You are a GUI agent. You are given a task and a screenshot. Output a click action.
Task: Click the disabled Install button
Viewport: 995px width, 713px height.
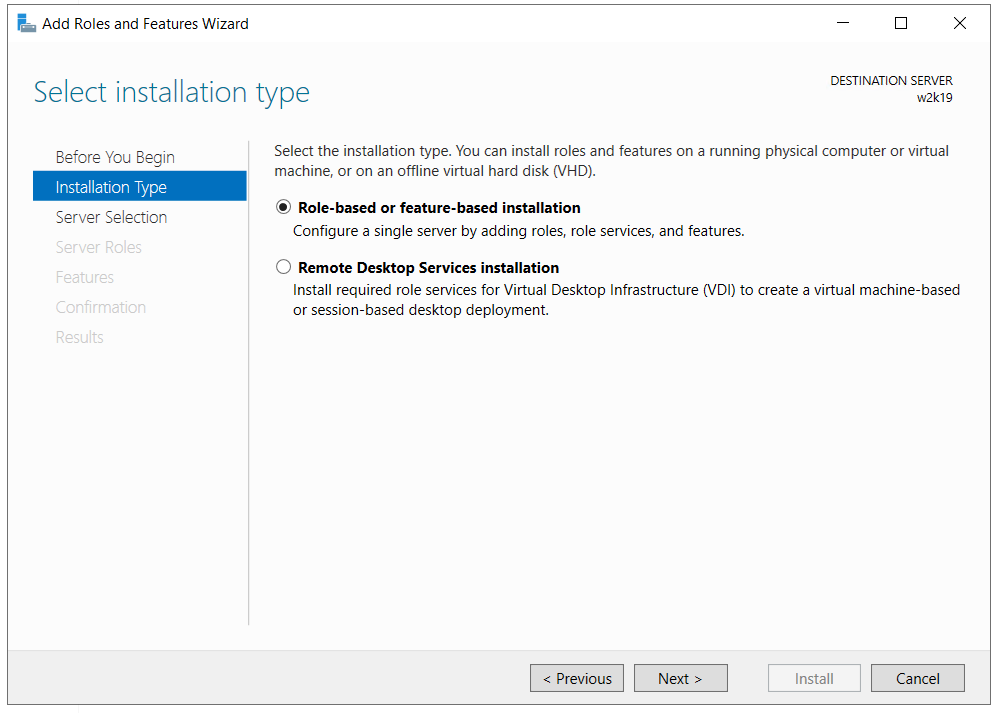tap(814, 678)
